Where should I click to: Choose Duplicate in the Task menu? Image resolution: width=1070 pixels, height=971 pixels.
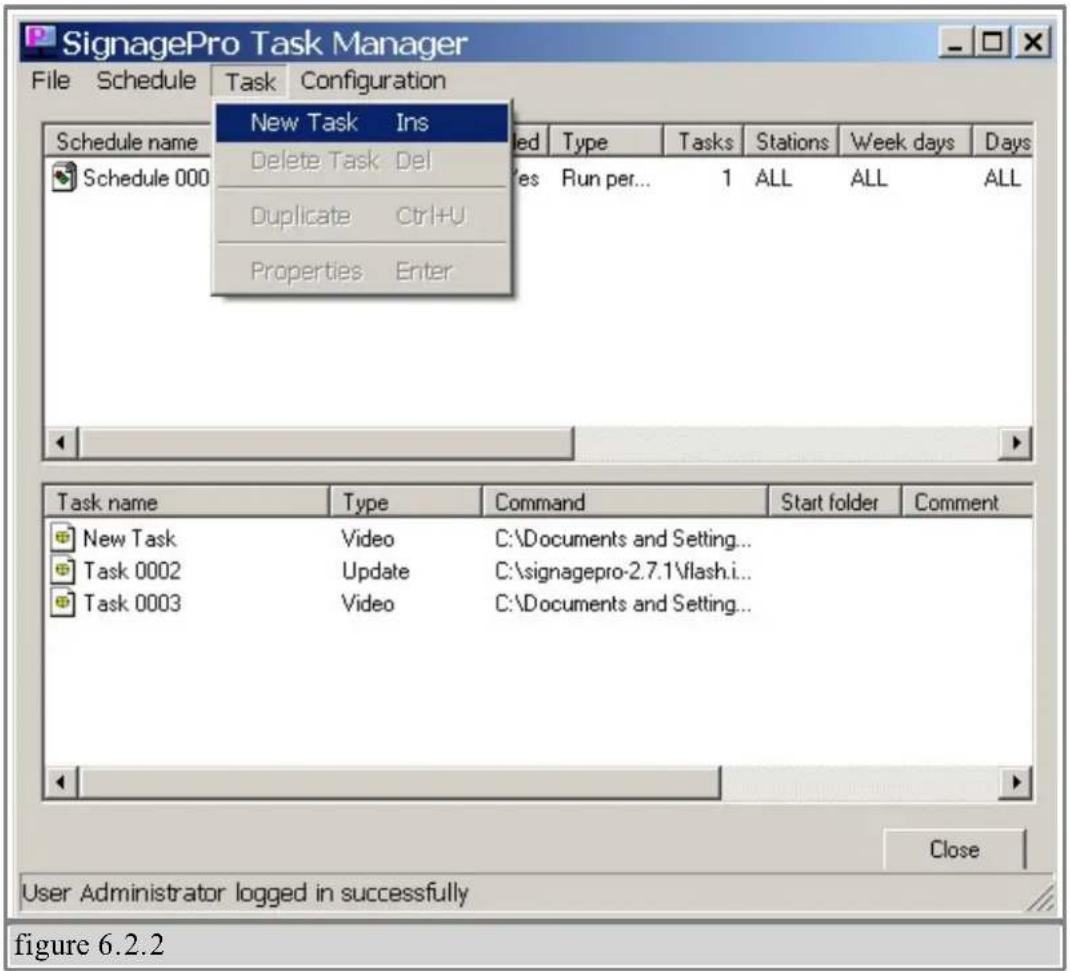coord(362,216)
